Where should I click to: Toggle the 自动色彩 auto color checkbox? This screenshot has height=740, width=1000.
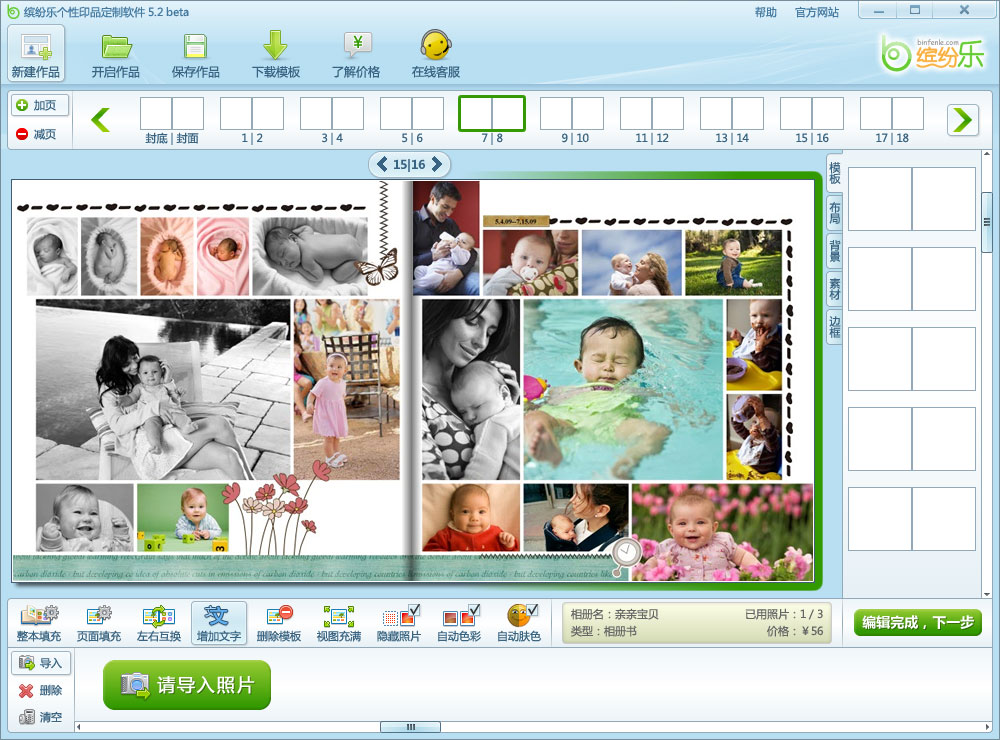click(x=473, y=610)
